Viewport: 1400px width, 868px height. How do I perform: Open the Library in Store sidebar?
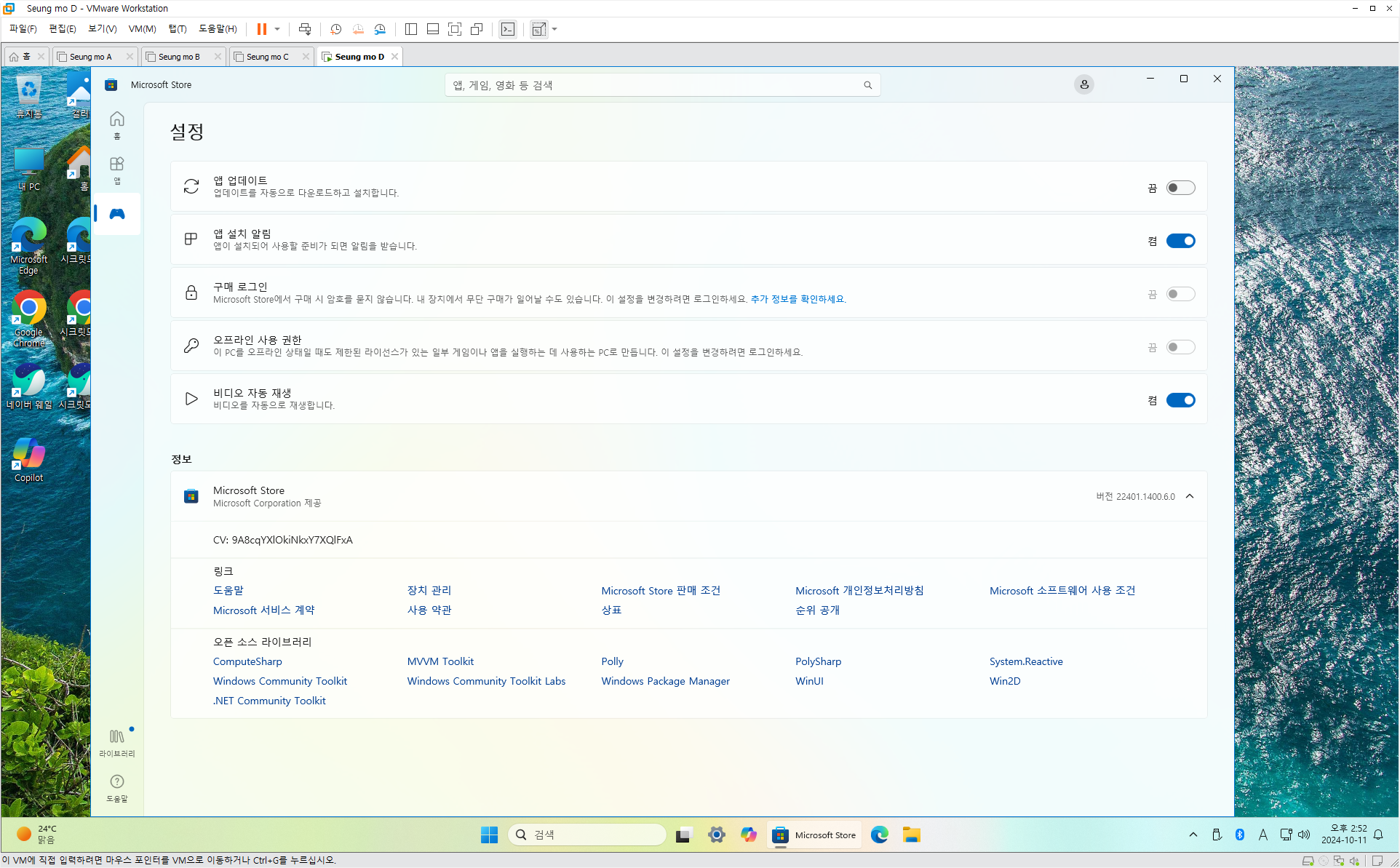pos(116,743)
